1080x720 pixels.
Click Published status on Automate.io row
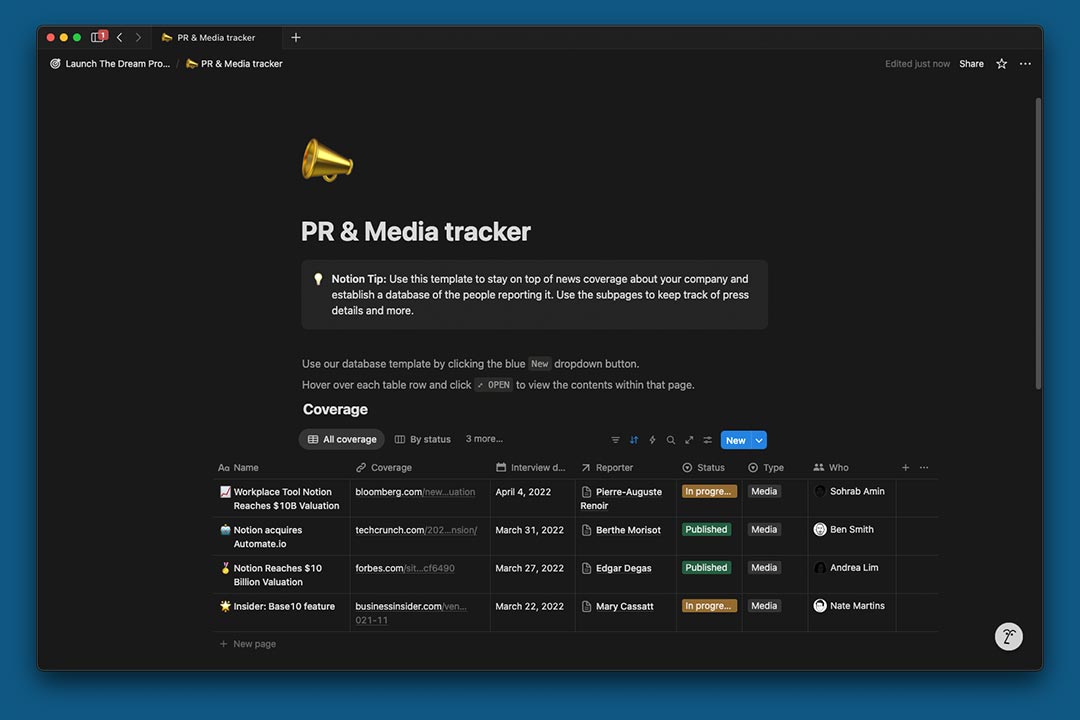(706, 529)
